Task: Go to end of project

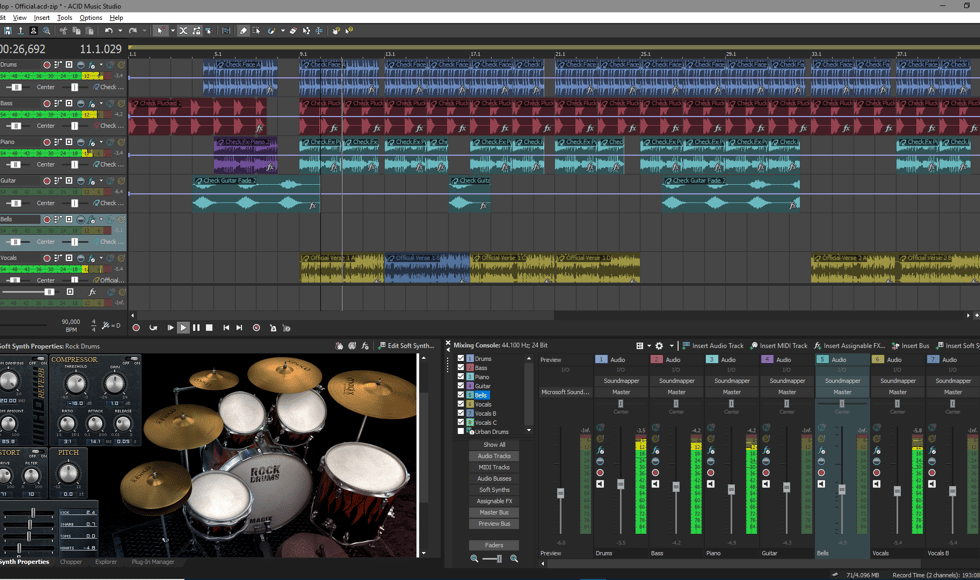Action: [x=239, y=328]
